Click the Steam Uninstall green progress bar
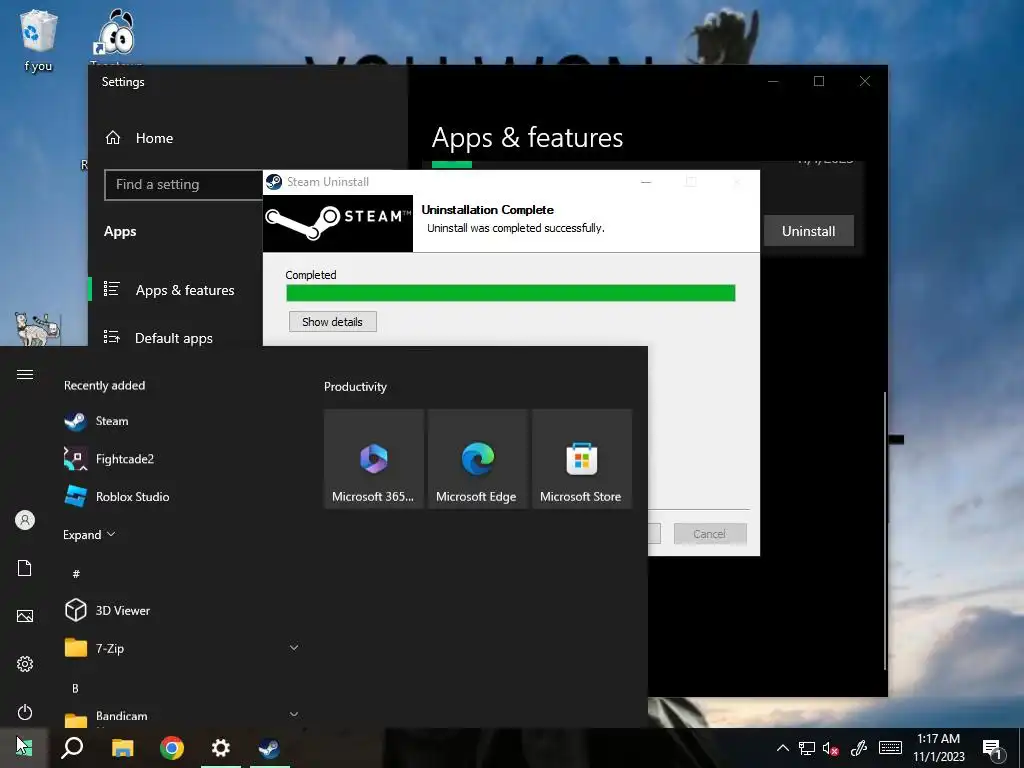The image size is (1024, 768). 511,293
